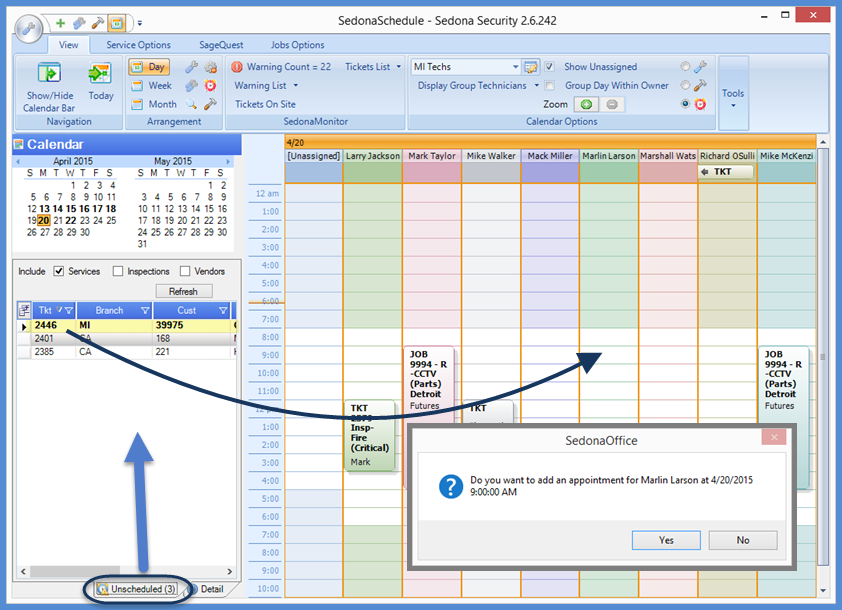Check the Inspections include checkbox
Screen dimensions: 842x610
pos(118,271)
